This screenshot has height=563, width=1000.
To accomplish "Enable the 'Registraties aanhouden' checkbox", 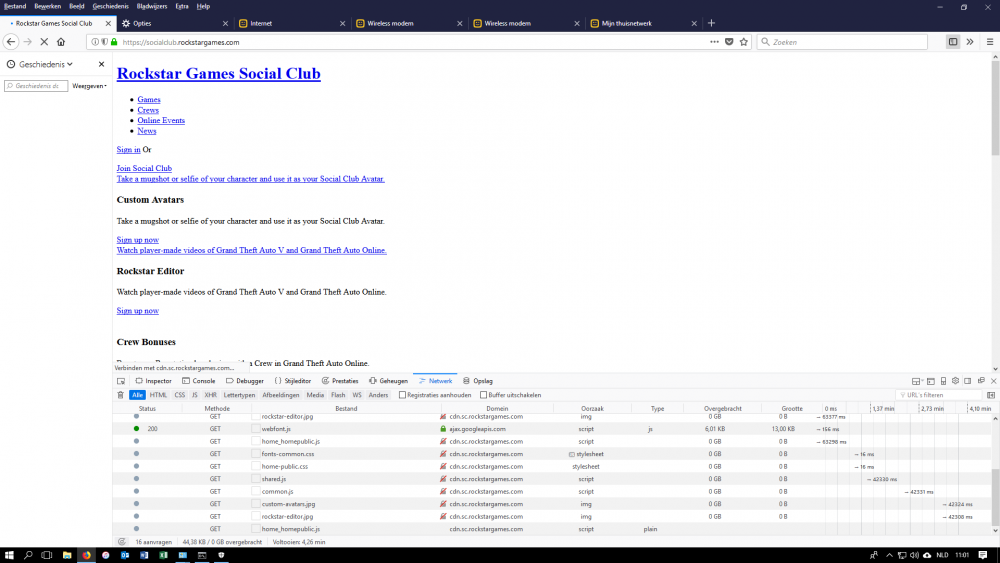I will [x=401, y=395].
